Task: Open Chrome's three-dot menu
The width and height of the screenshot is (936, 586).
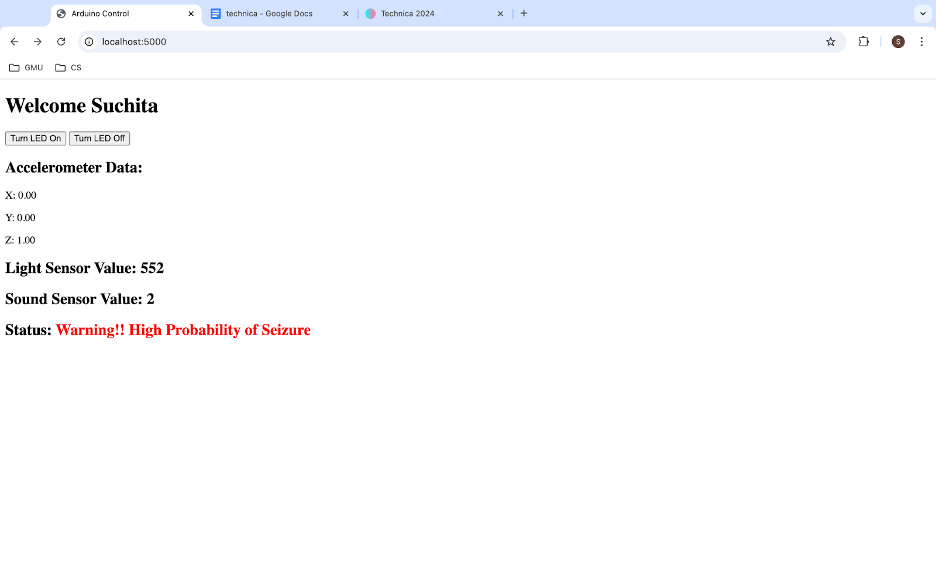Action: (x=922, y=42)
